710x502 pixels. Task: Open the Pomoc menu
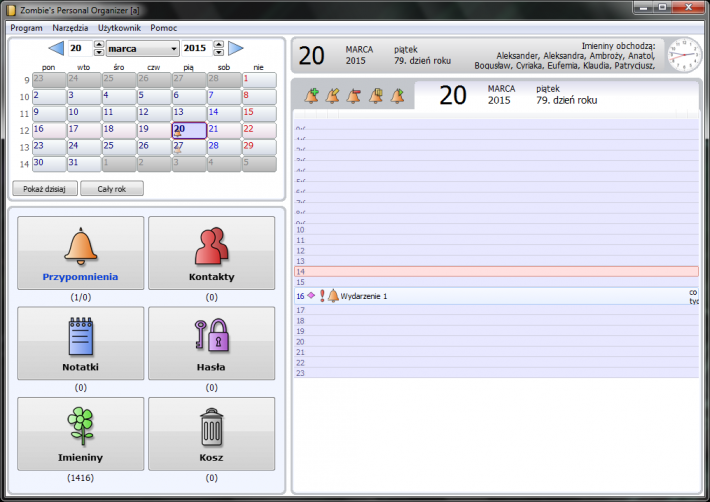click(163, 28)
